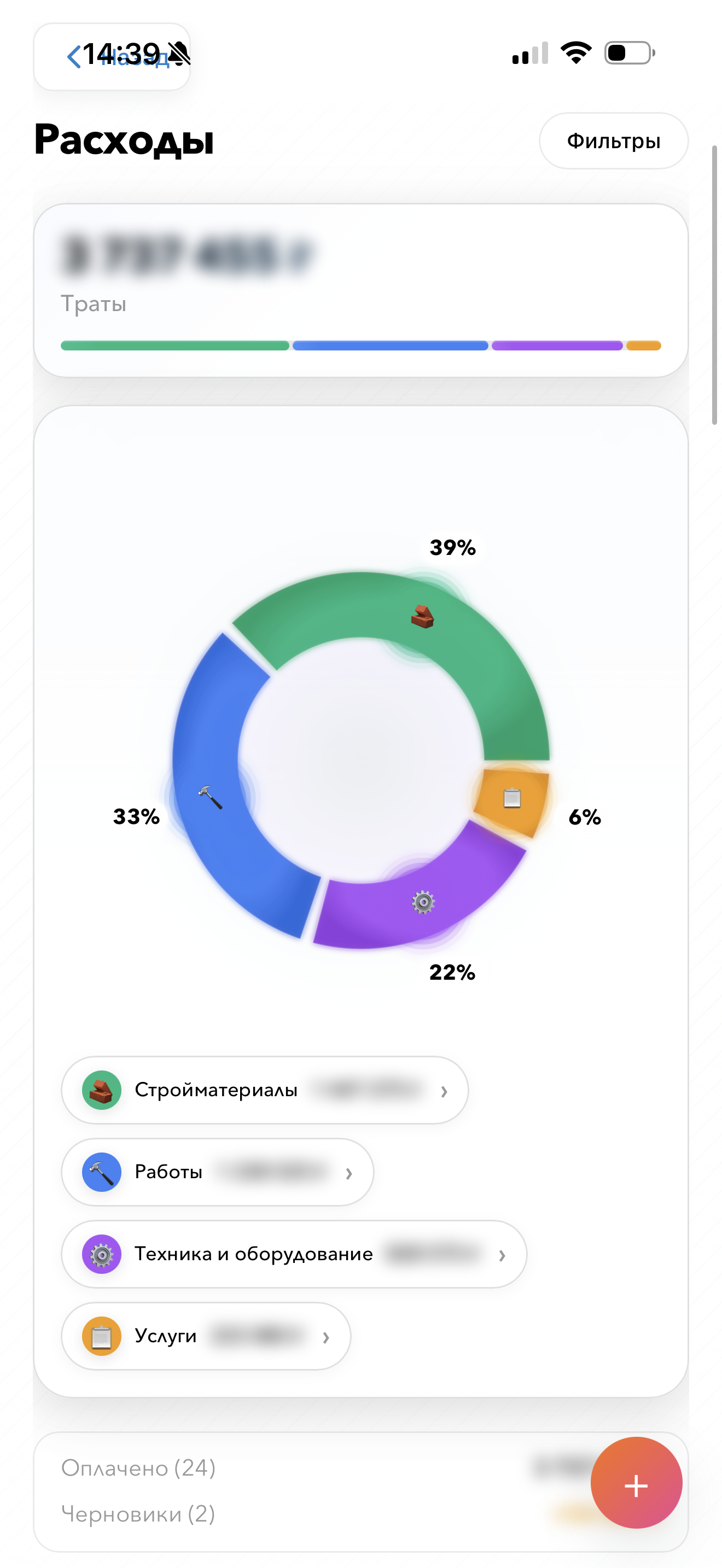
Task: Open Услуги category via its chevron
Action: 327,1337
